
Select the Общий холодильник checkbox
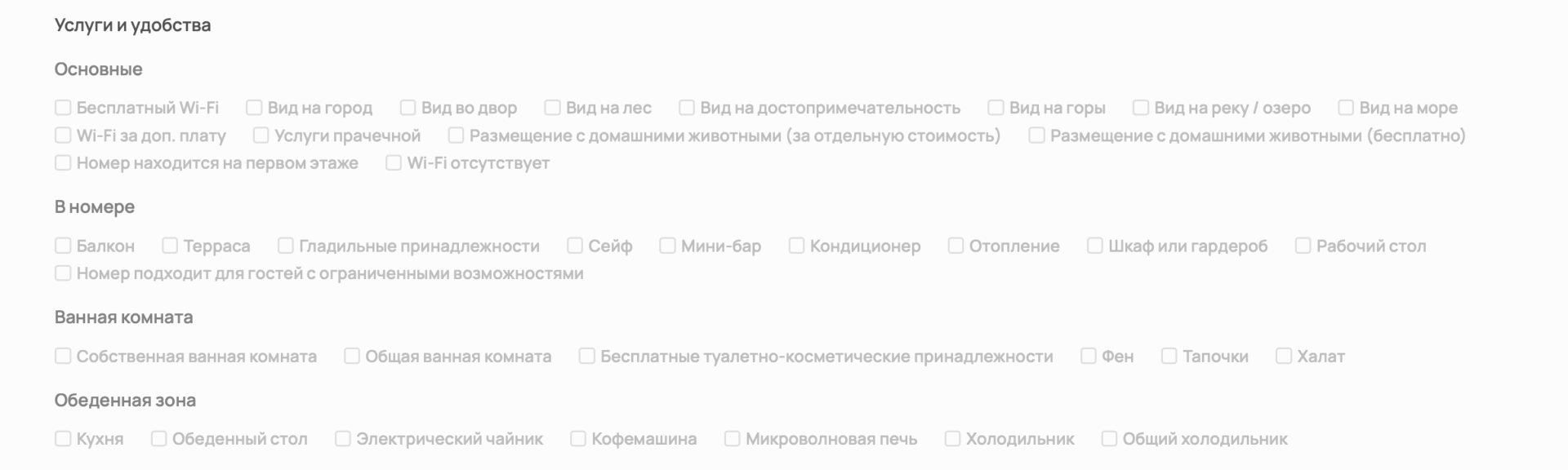[1109, 439]
